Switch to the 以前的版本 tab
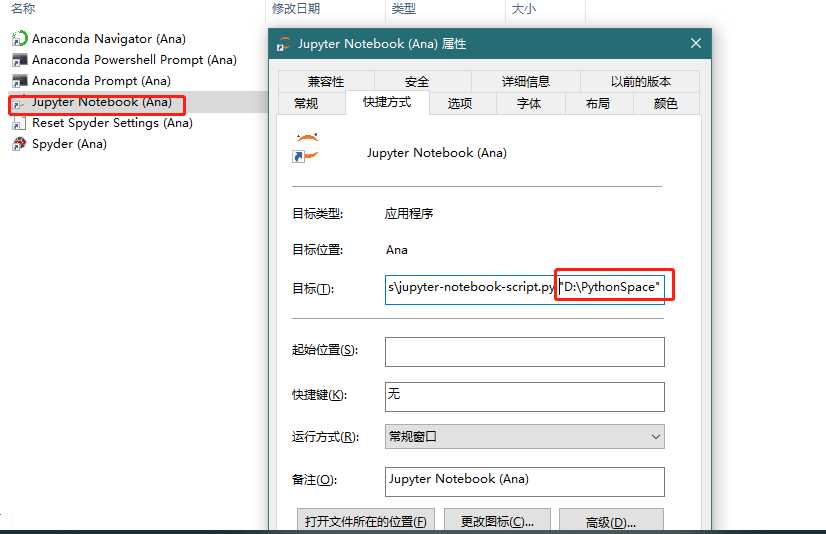The width and height of the screenshot is (826, 534). [x=641, y=82]
